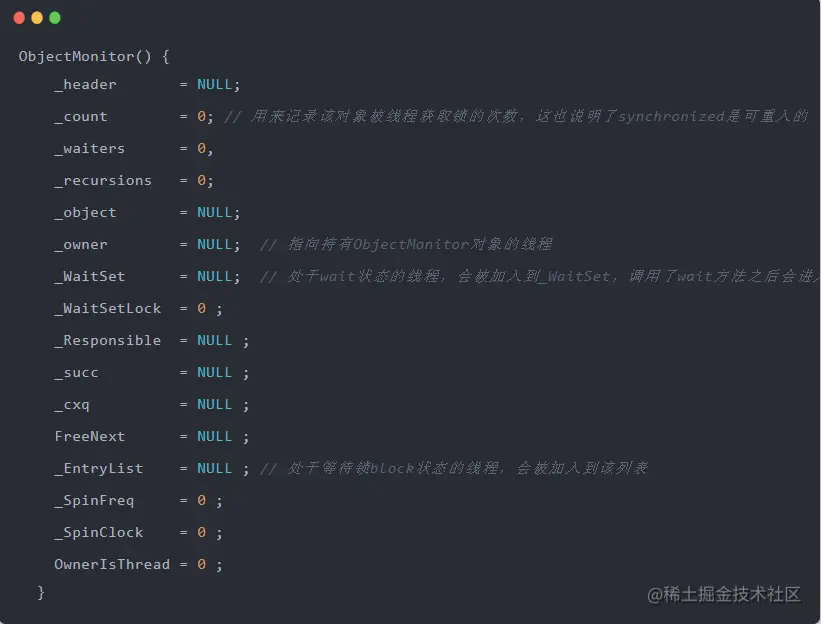Click the green maximize dot
821x624 pixels.
tap(55, 18)
